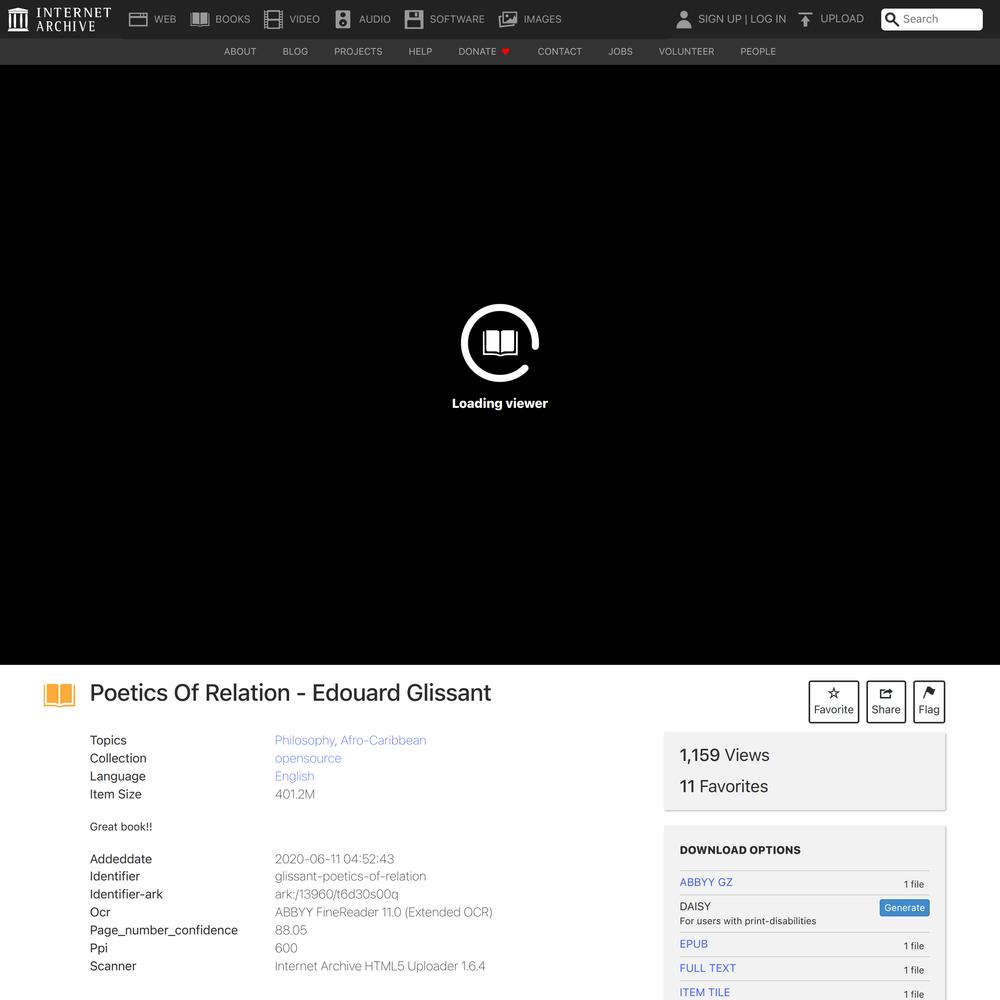Share this item

pos(886,702)
